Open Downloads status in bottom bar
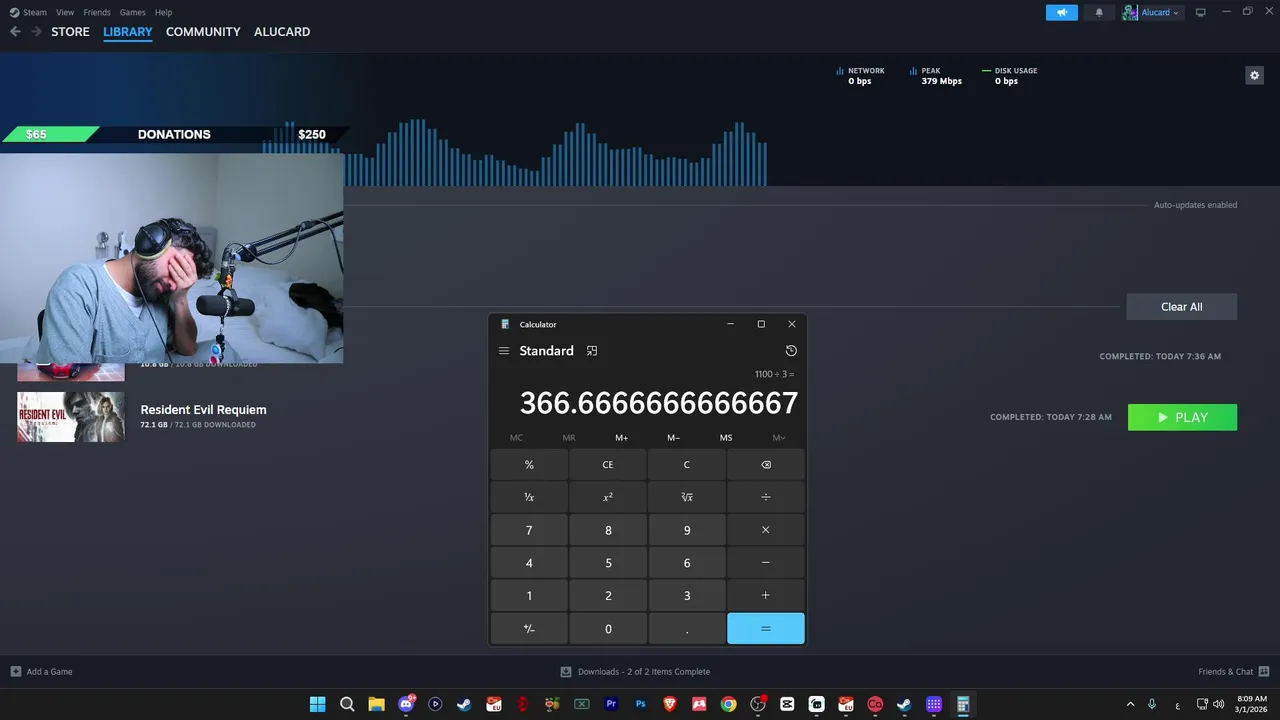The width and height of the screenshot is (1280, 720). pos(635,672)
